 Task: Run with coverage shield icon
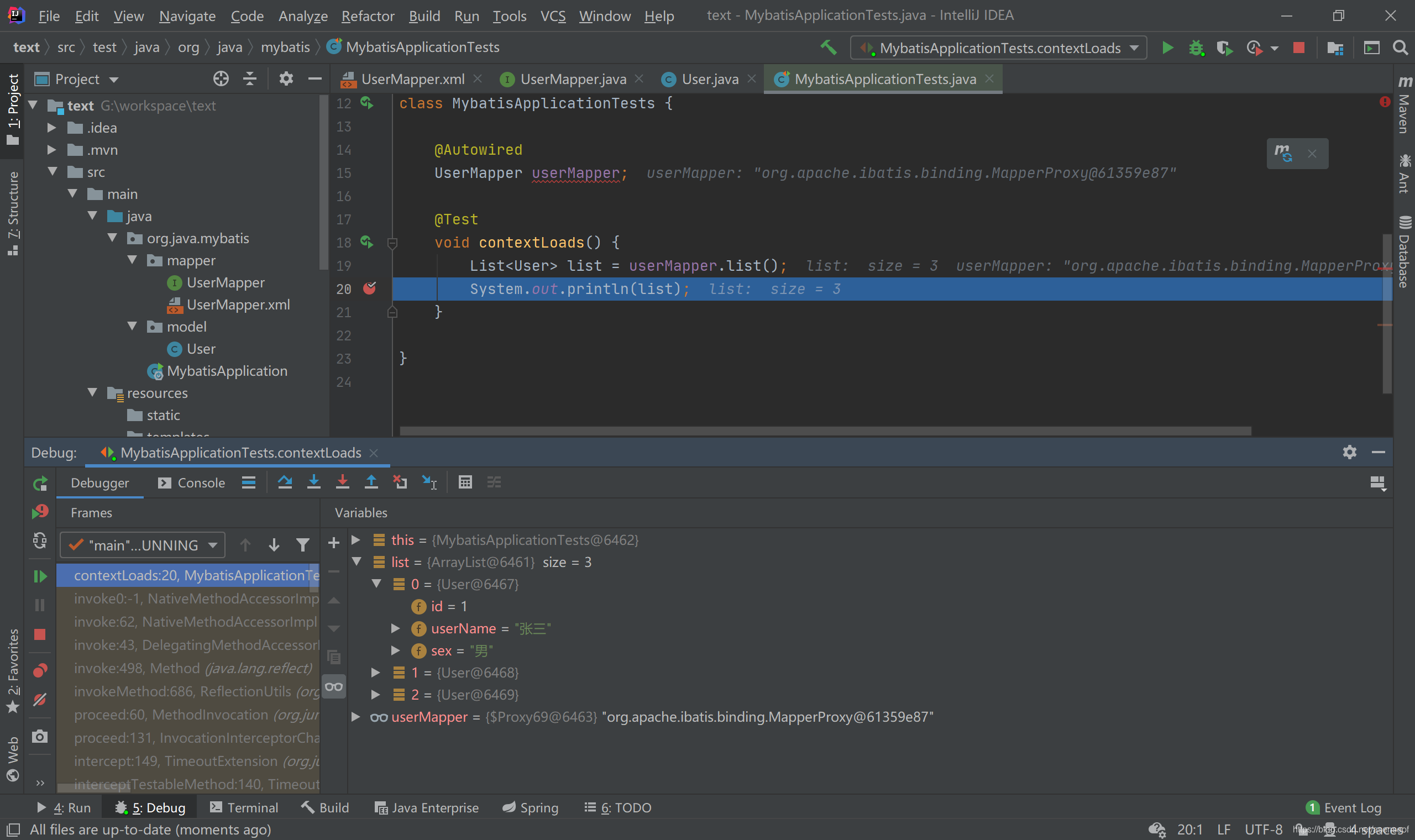[x=1224, y=48]
